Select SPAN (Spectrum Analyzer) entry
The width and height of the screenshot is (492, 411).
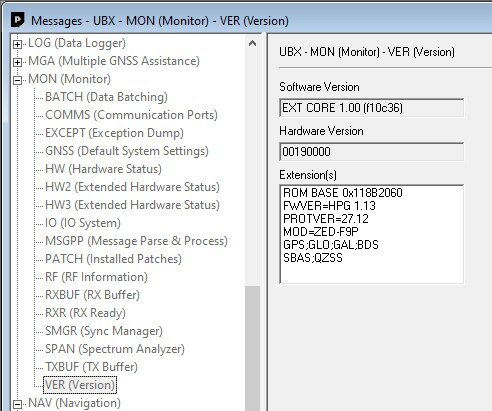[x=115, y=349]
